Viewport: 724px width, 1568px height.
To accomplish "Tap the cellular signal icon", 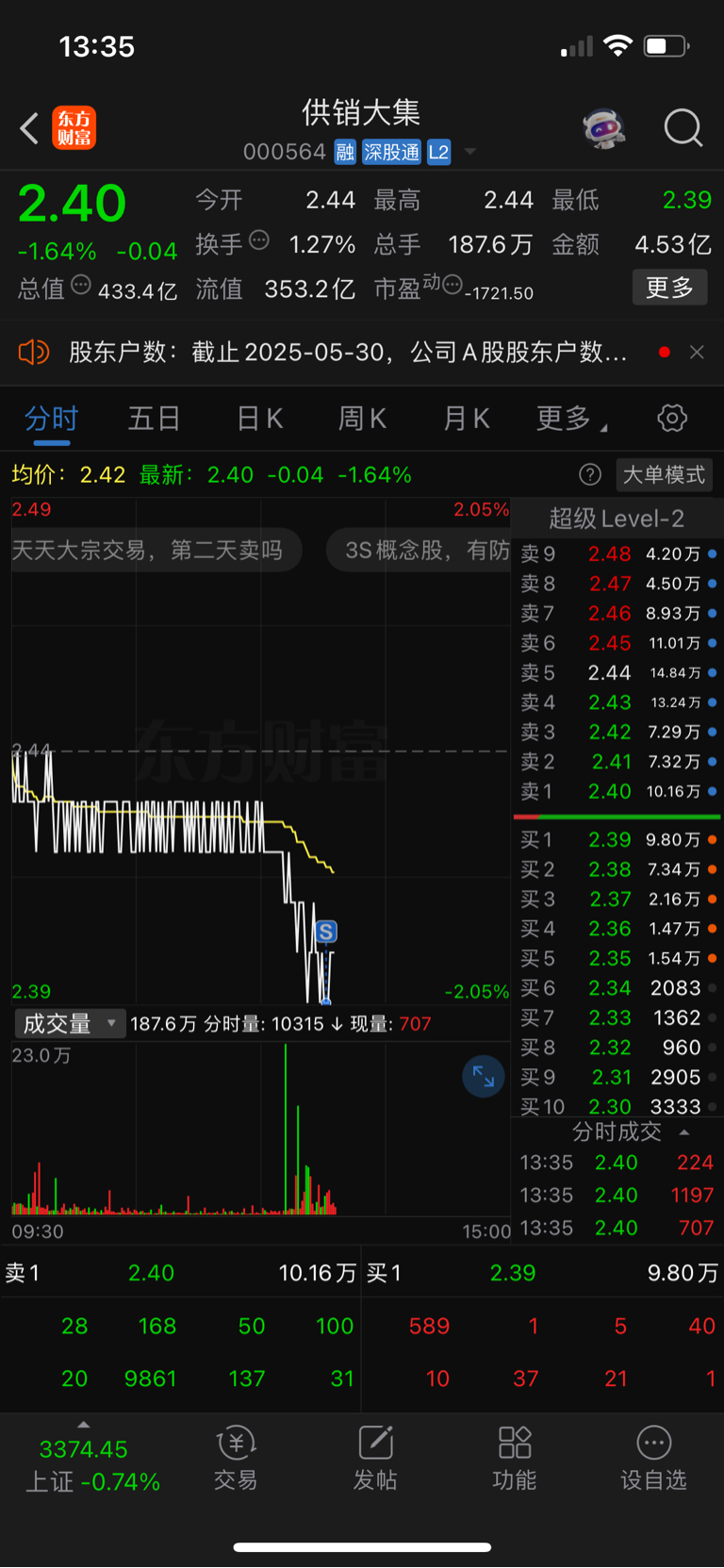I will coord(577,46).
